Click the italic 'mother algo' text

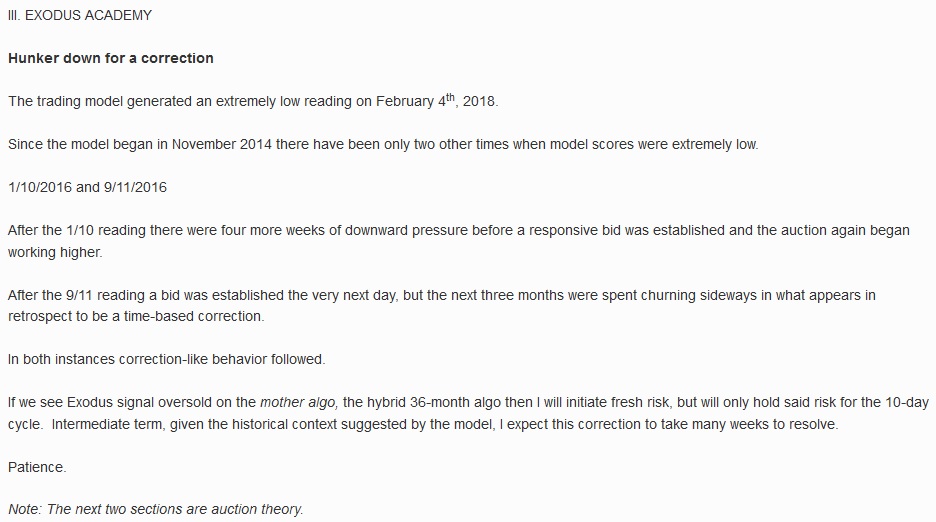click(x=299, y=403)
